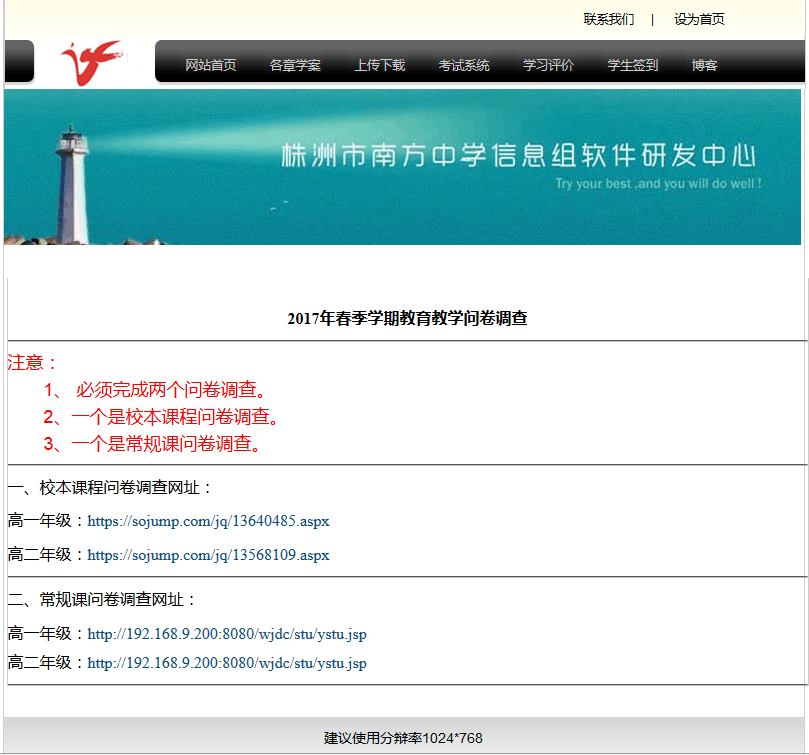The width and height of the screenshot is (809, 755).
Task: Click the 株洲市南方中学信息组软件研发中心 banner title
Action: pyautogui.click(x=517, y=156)
